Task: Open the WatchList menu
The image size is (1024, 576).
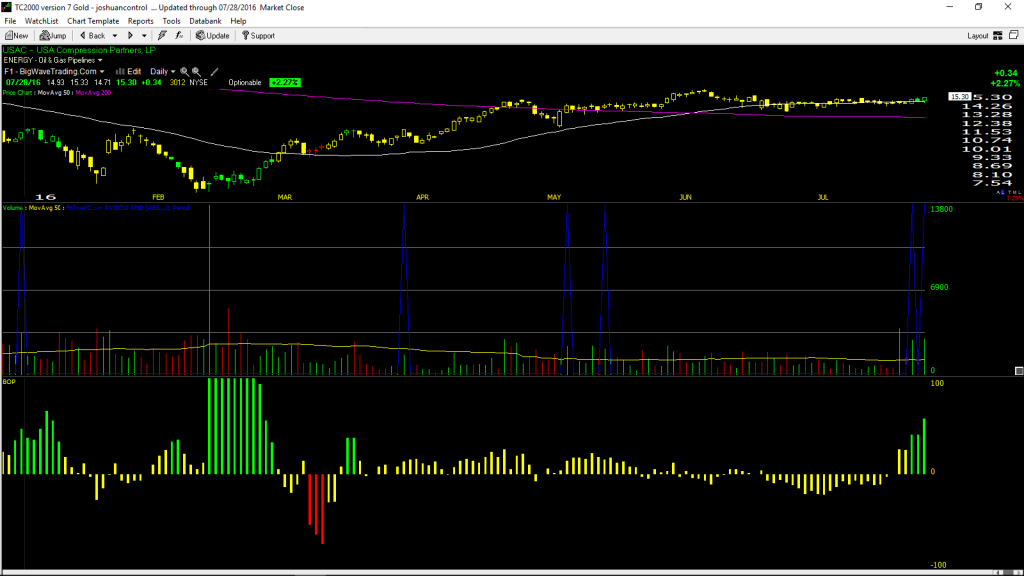Action: [x=41, y=21]
